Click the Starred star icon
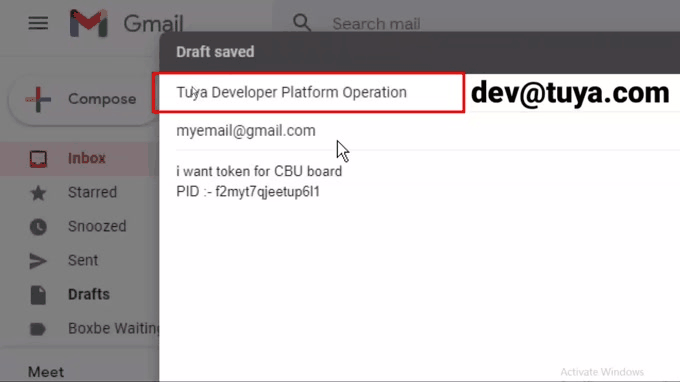The width and height of the screenshot is (680, 382). [x=38, y=193]
